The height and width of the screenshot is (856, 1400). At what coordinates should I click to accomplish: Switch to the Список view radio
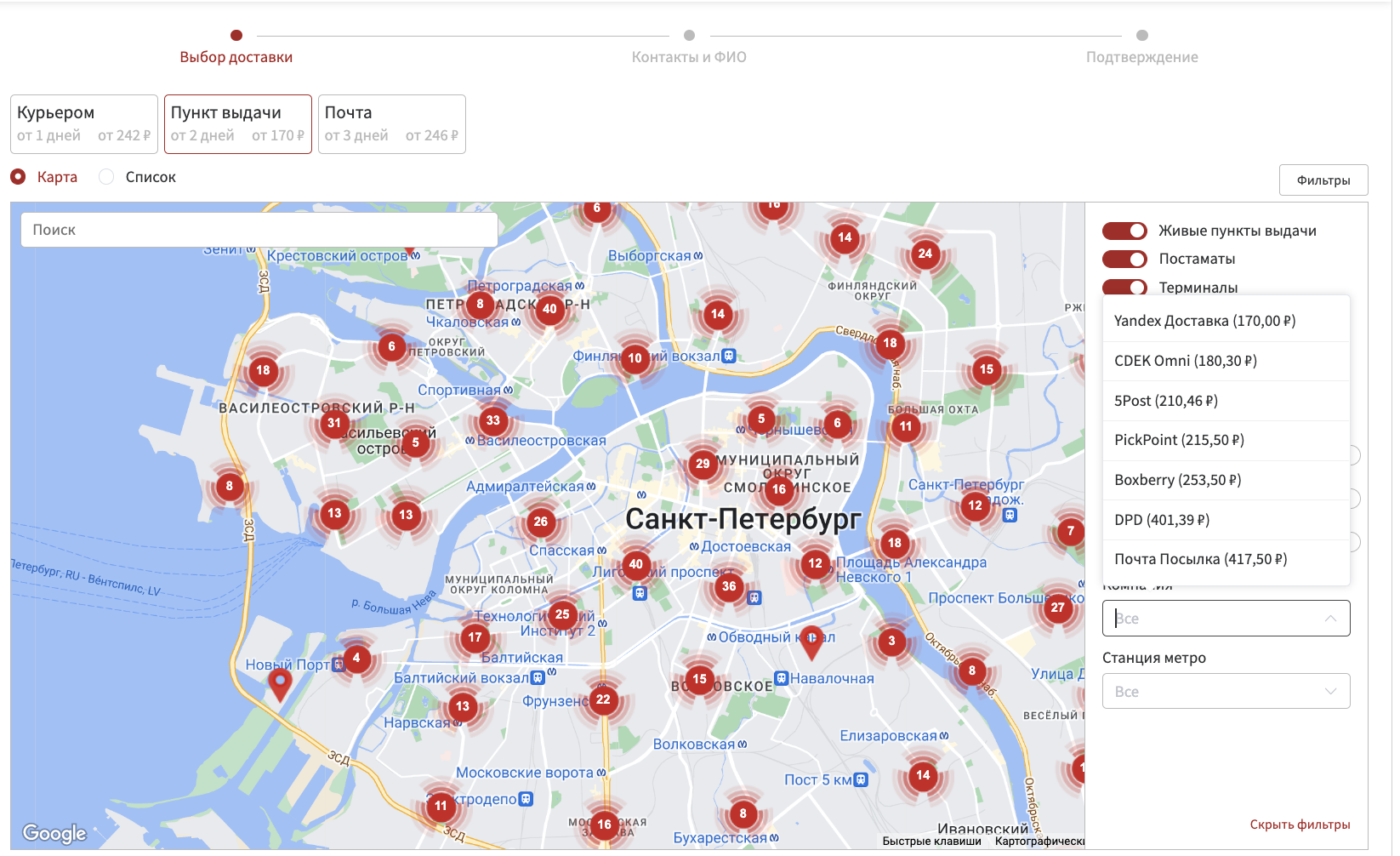(x=106, y=177)
